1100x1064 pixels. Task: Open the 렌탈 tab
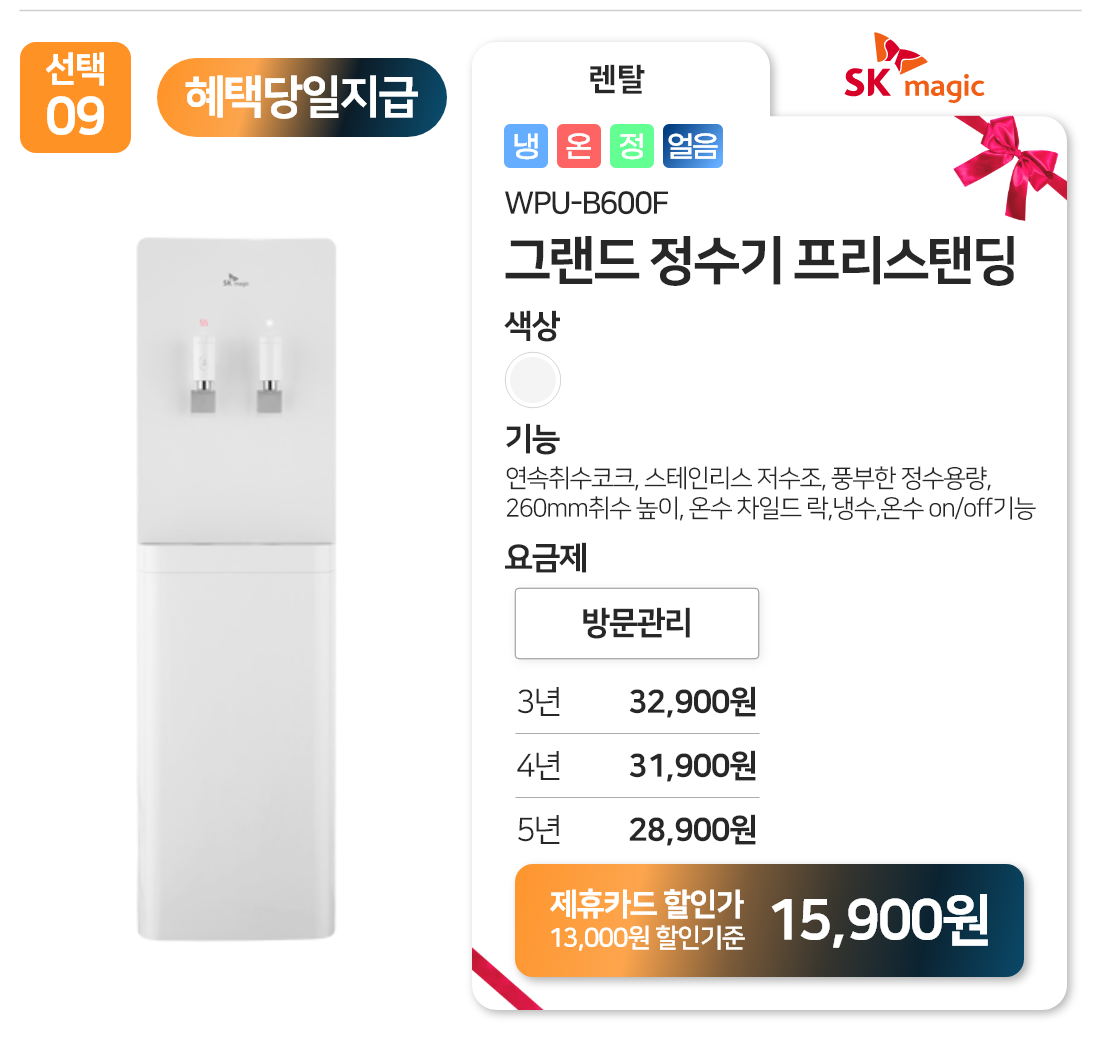617,81
